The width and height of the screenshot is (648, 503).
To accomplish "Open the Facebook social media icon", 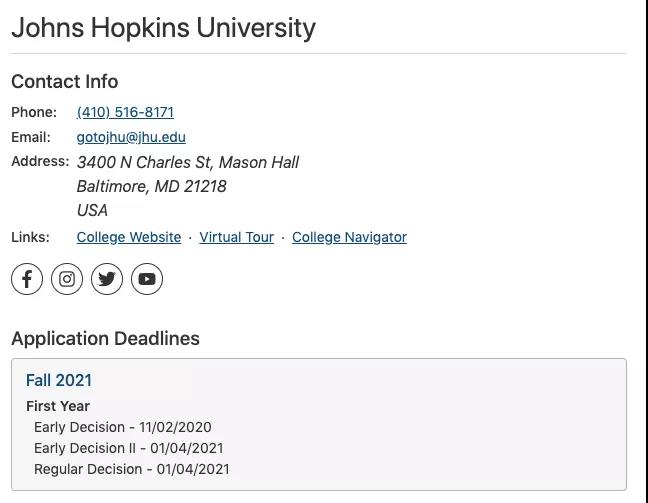I will click(27, 279).
